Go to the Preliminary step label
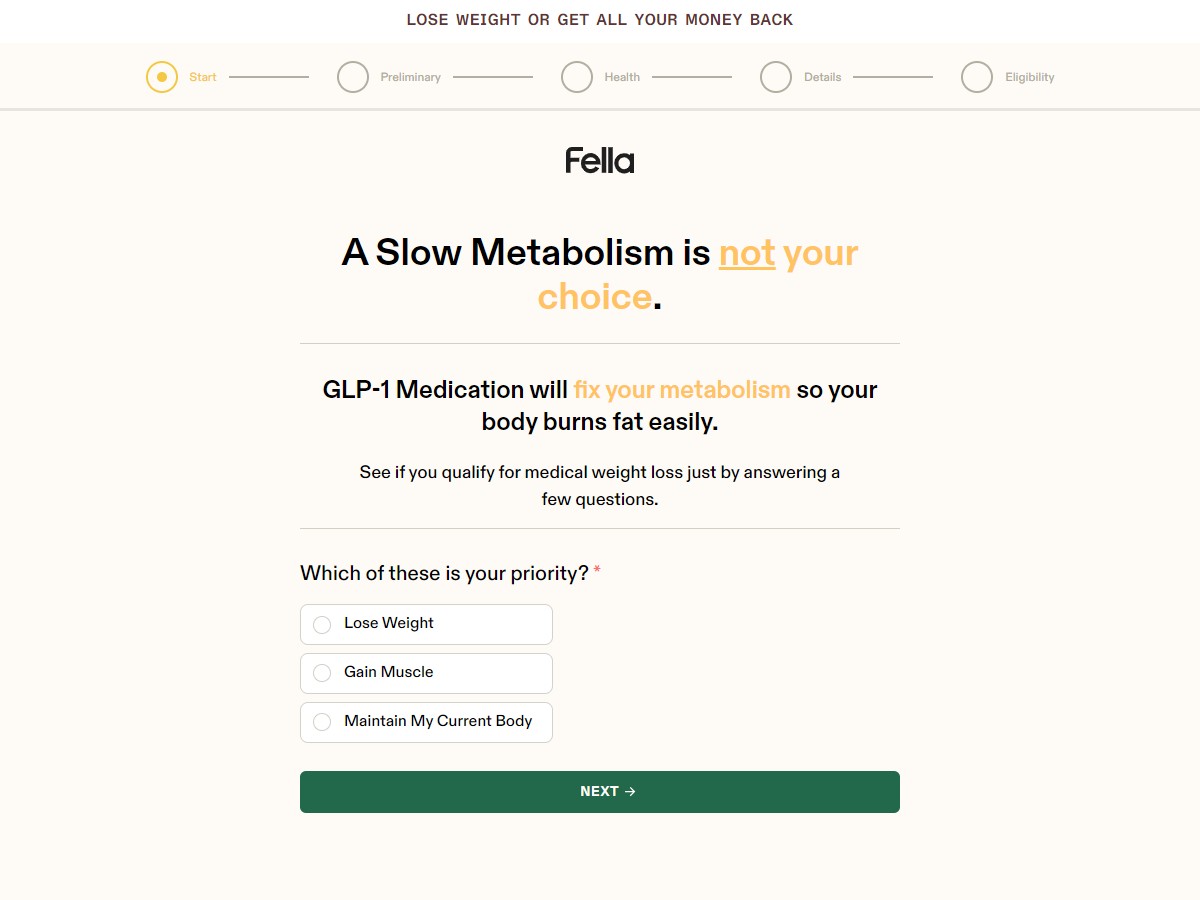Screen dimensions: 1200x900 [x=410, y=77]
